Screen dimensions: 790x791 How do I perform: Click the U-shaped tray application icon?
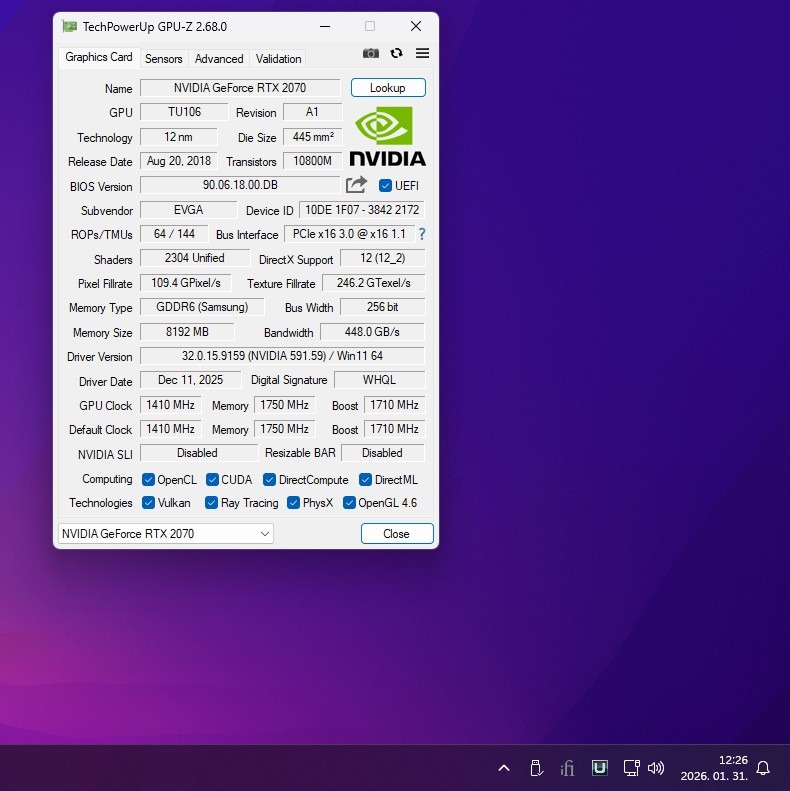(599, 768)
